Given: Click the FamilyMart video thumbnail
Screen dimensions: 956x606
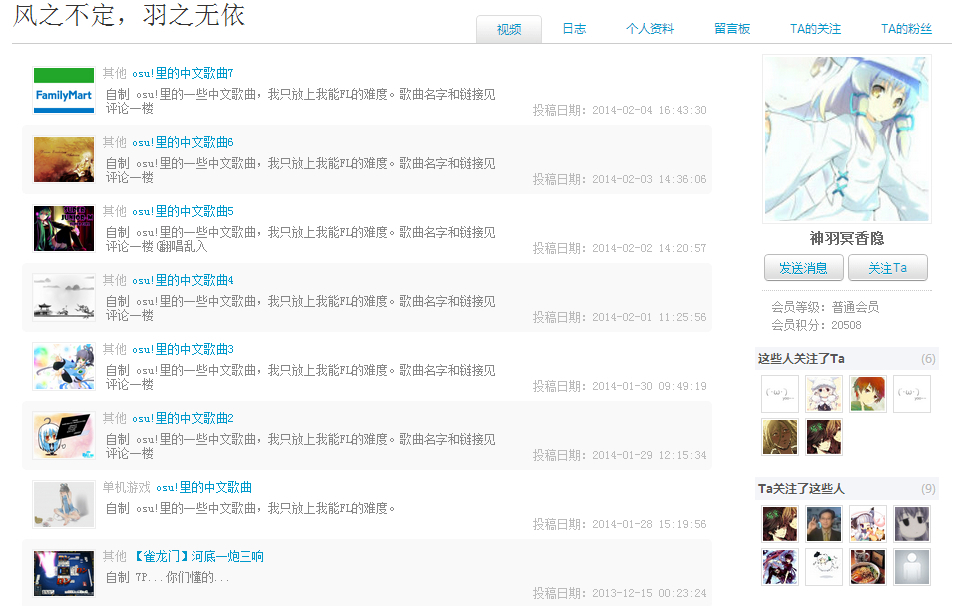Looking at the screenshot, I should point(63,90).
